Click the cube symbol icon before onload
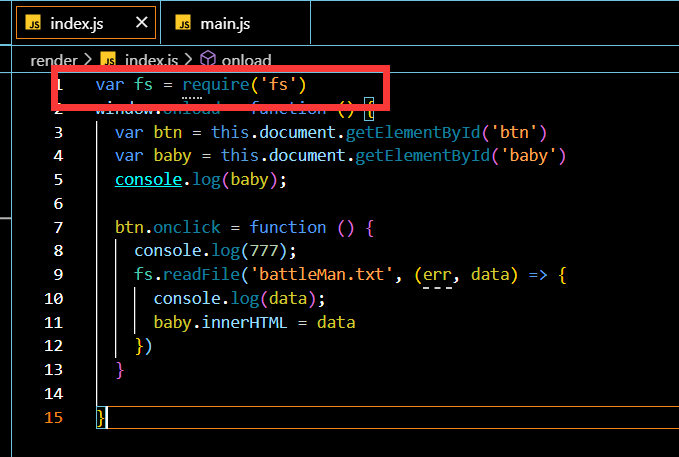This screenshot has width=679, height=457. coord(208,58)
